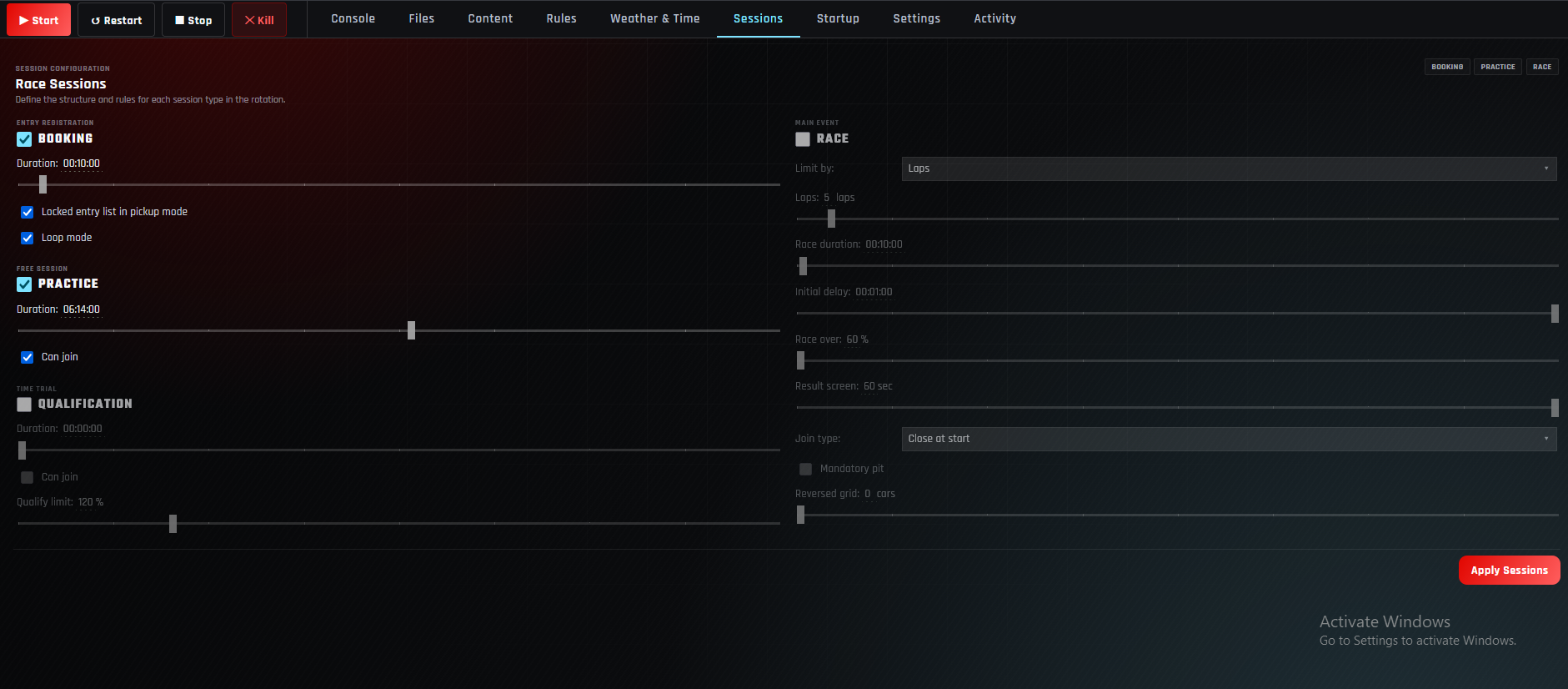
Task: Edit the Initial delay 00:01:00 value
Action: pos(874,292)
